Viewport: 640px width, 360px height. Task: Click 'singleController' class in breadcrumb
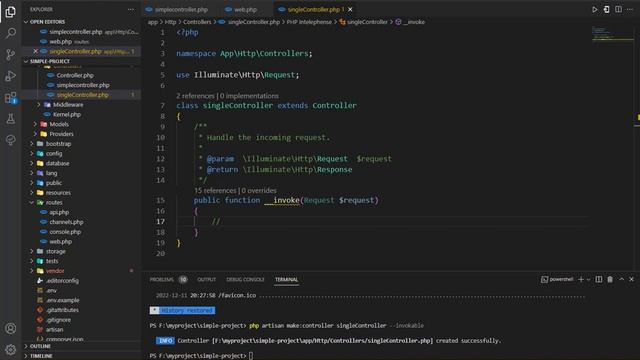tap(367, 22)
